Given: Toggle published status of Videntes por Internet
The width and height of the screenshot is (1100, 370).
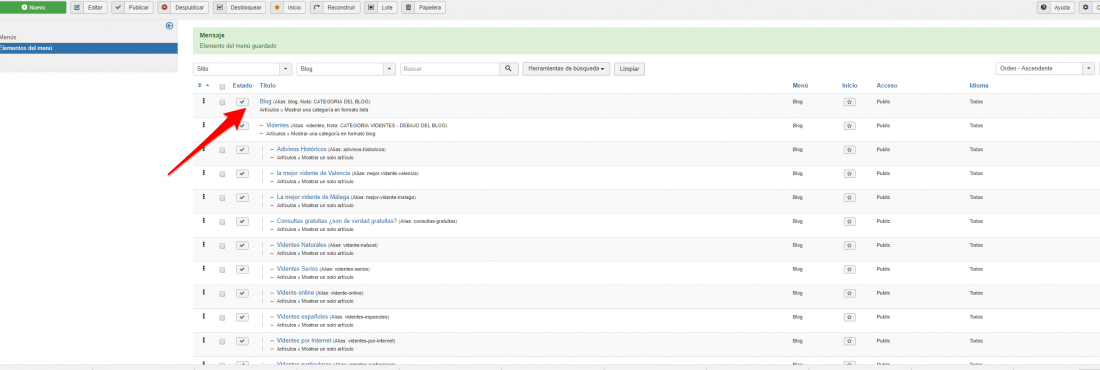Looking at the screenshot, I should [242, 341].
